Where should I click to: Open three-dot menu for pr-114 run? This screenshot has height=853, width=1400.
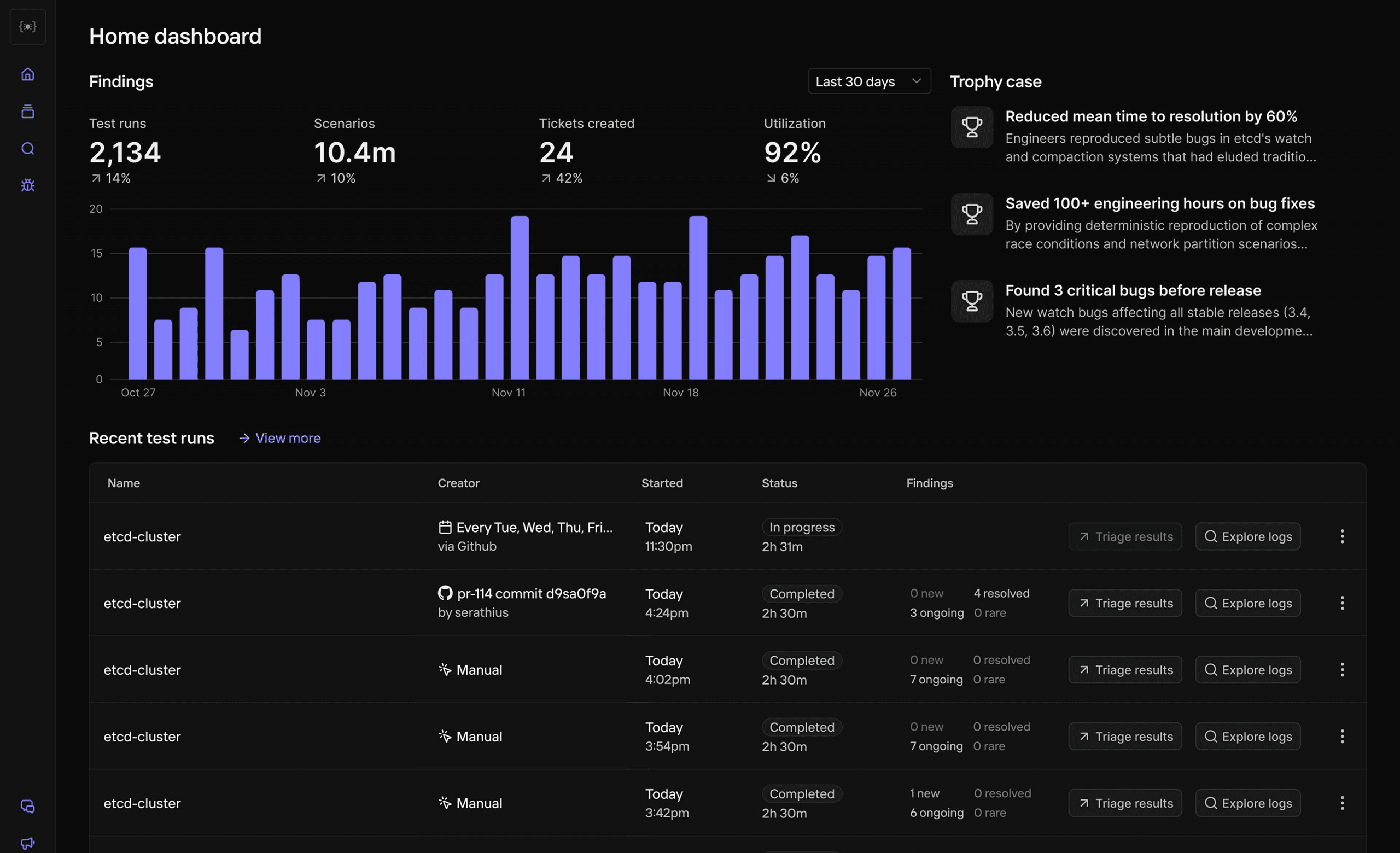1342,603
